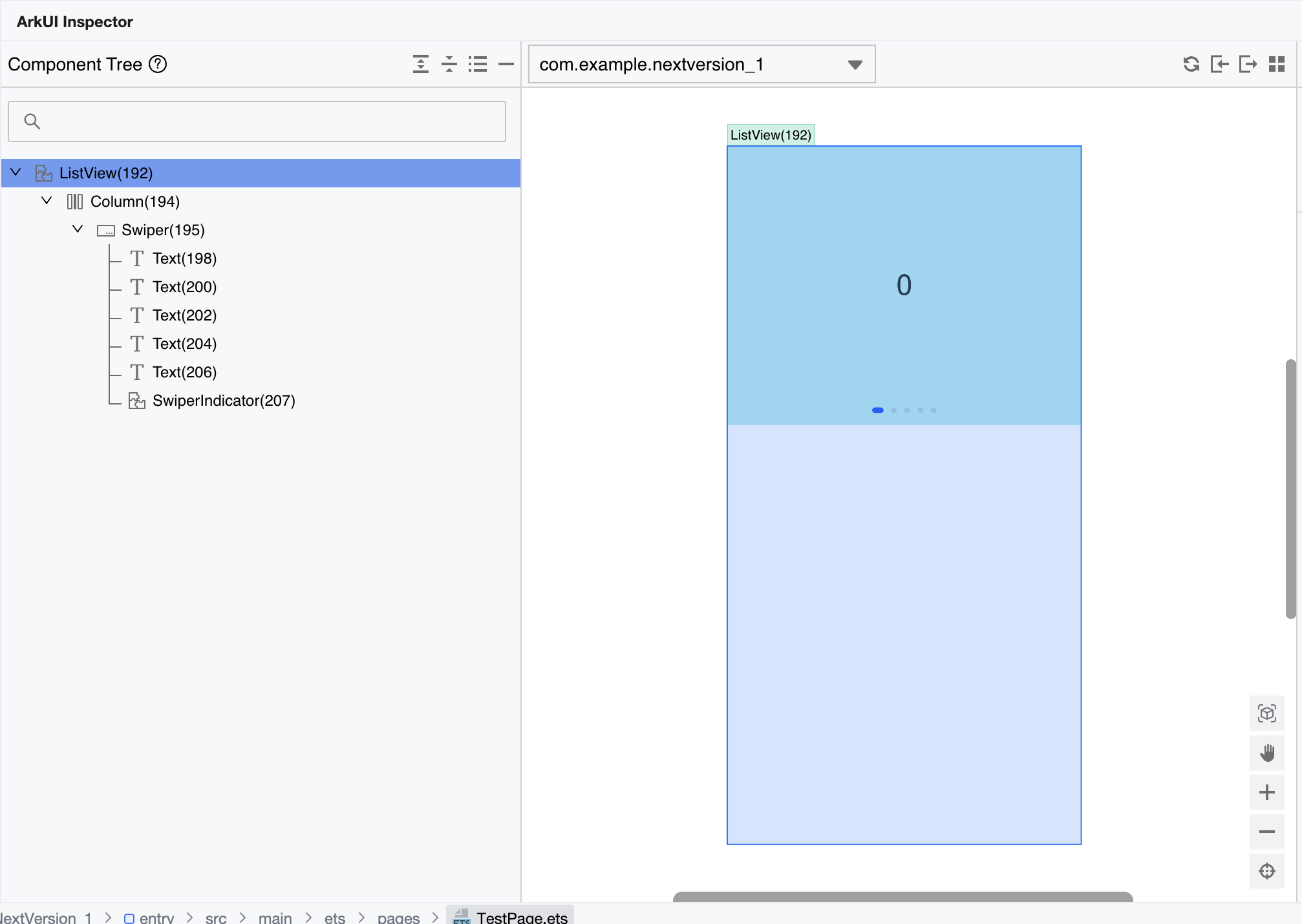Click the src breadcrumb item
Viewport: 1302px width, 924px height.
coord(216,918)
